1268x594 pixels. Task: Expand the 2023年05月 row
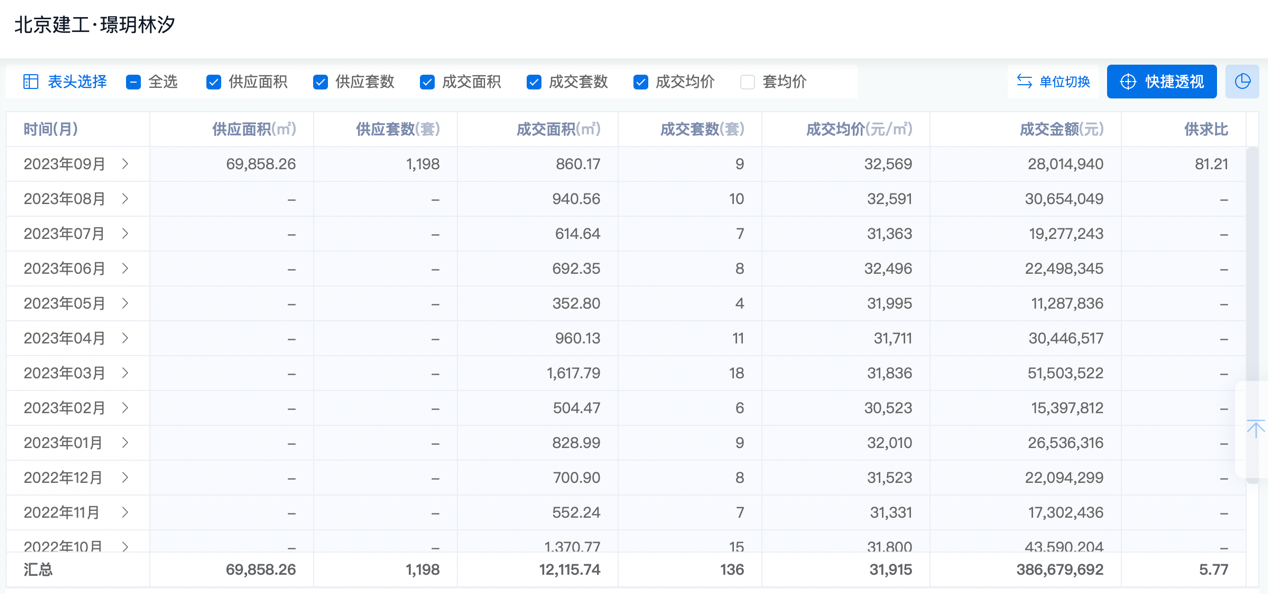pyautogui.click(x=125, y=303)
